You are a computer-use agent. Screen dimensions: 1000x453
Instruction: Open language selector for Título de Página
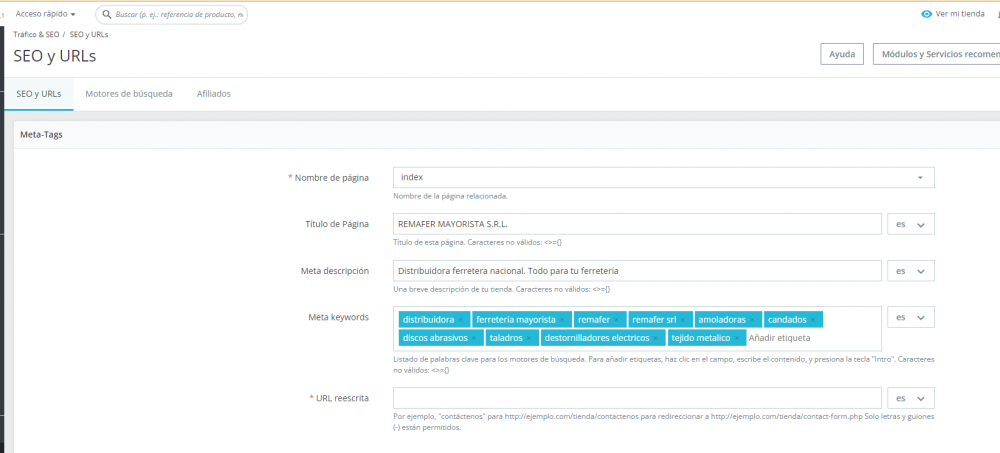point(911,225)
